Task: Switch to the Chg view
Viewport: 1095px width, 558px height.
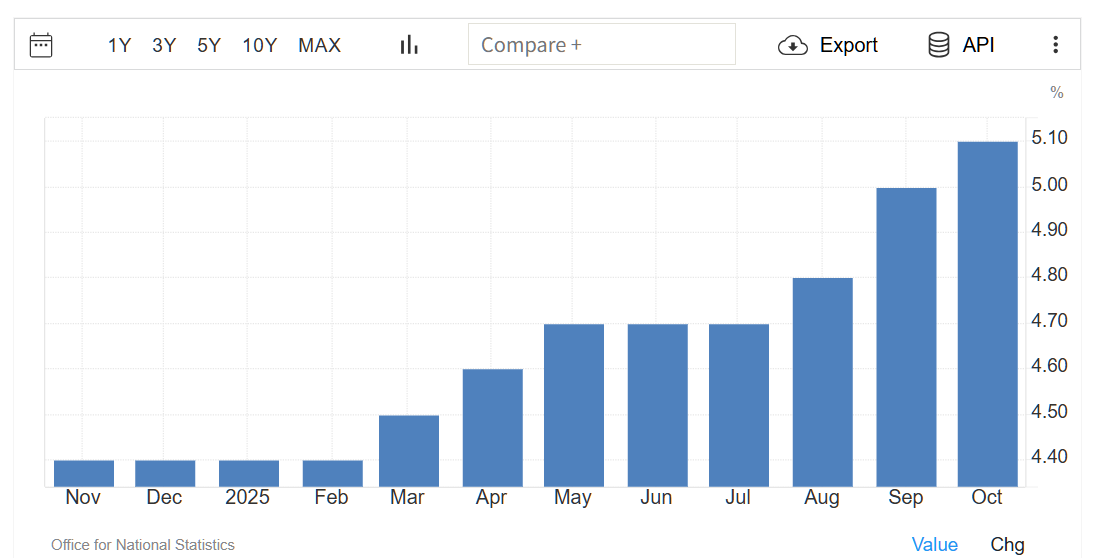Action: [x=1007, y=544]
